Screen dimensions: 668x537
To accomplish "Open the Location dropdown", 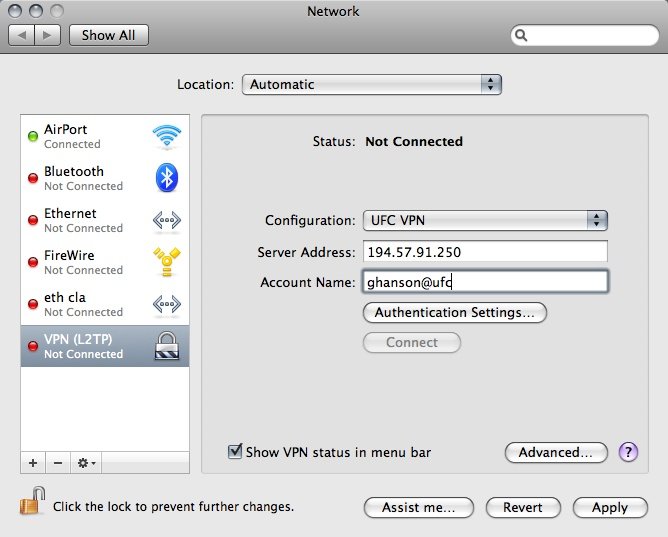I will click(x=371, y=85).
